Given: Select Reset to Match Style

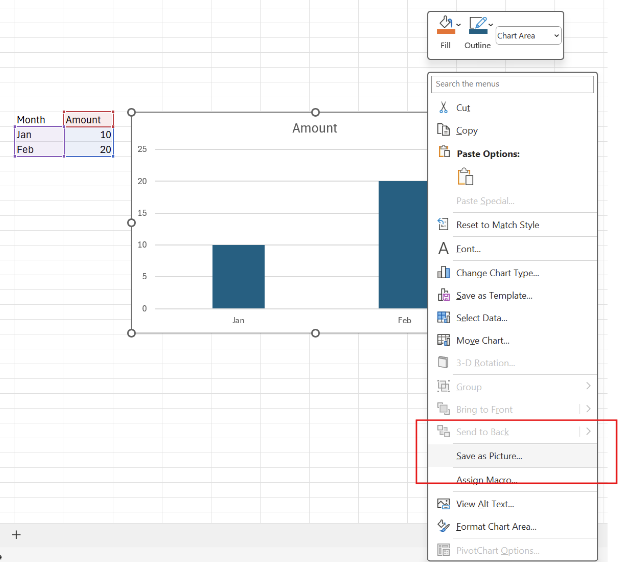Looking at the screenshot, I should coord(498,225).
